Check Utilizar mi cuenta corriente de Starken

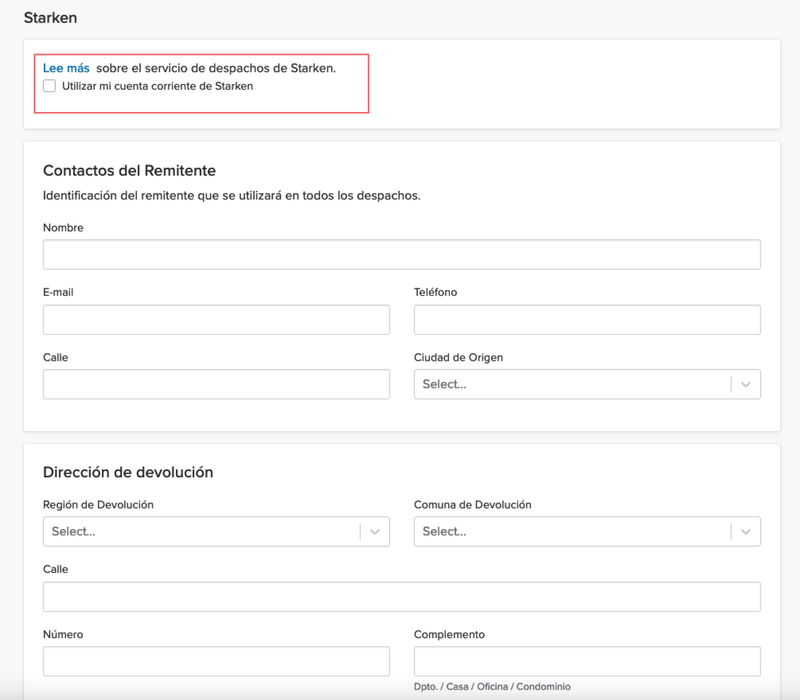pyautogui.click(x=49, y=86)
